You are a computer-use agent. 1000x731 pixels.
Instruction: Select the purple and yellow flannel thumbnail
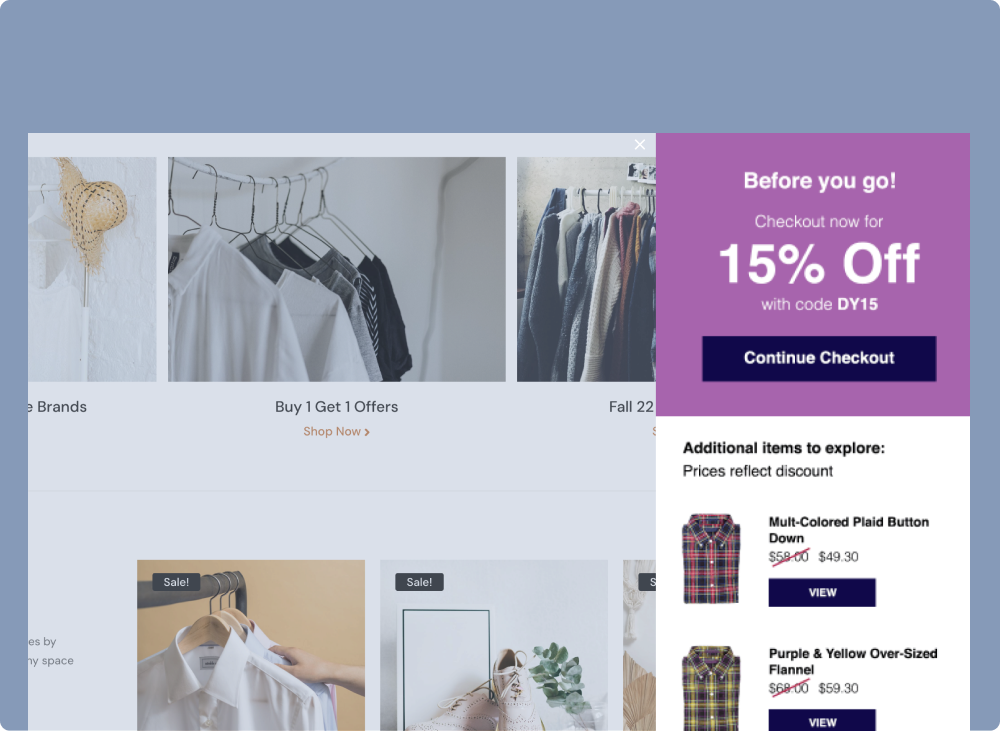711,688
